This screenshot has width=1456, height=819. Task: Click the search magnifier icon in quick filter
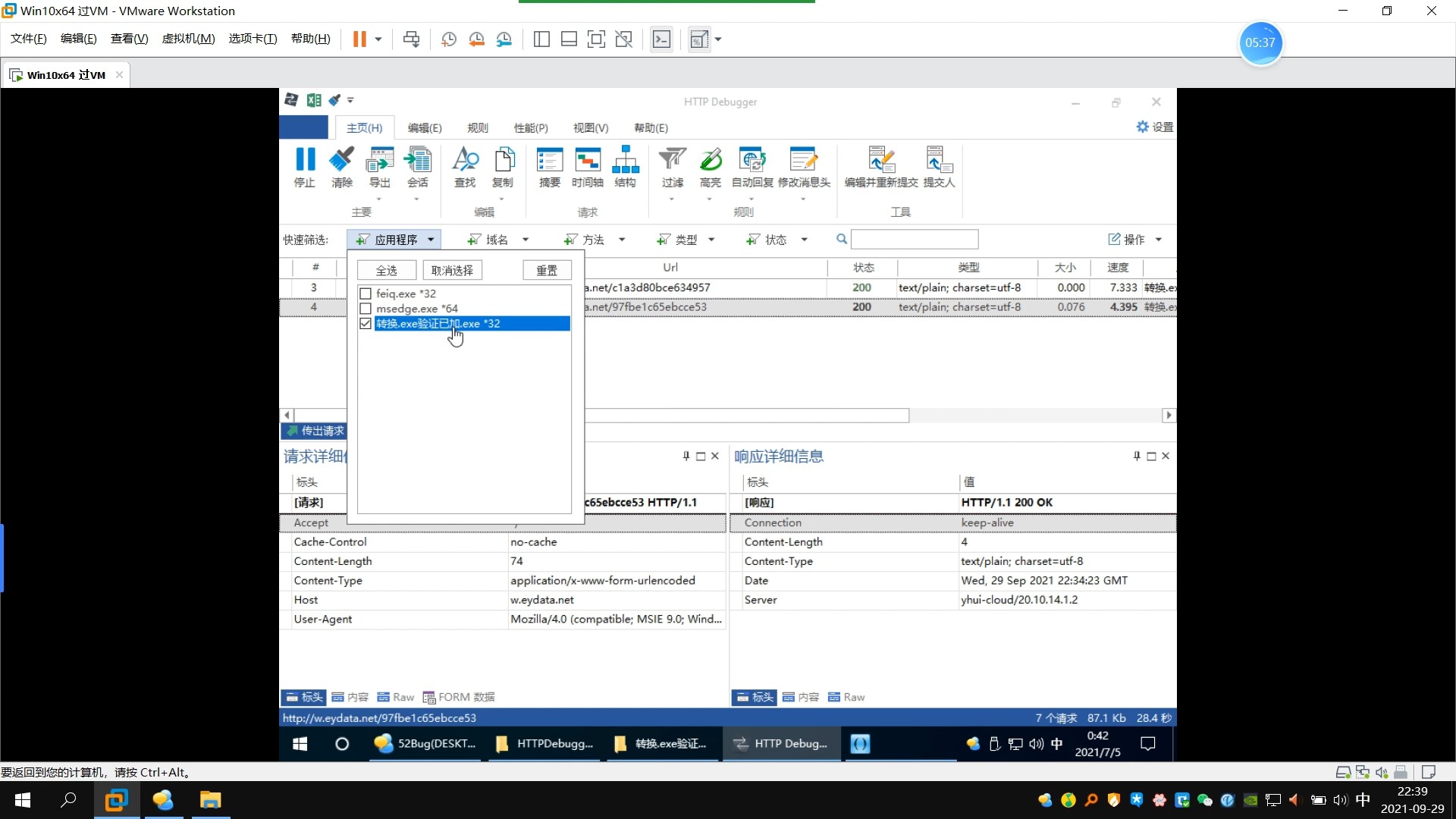coord(842,239)
